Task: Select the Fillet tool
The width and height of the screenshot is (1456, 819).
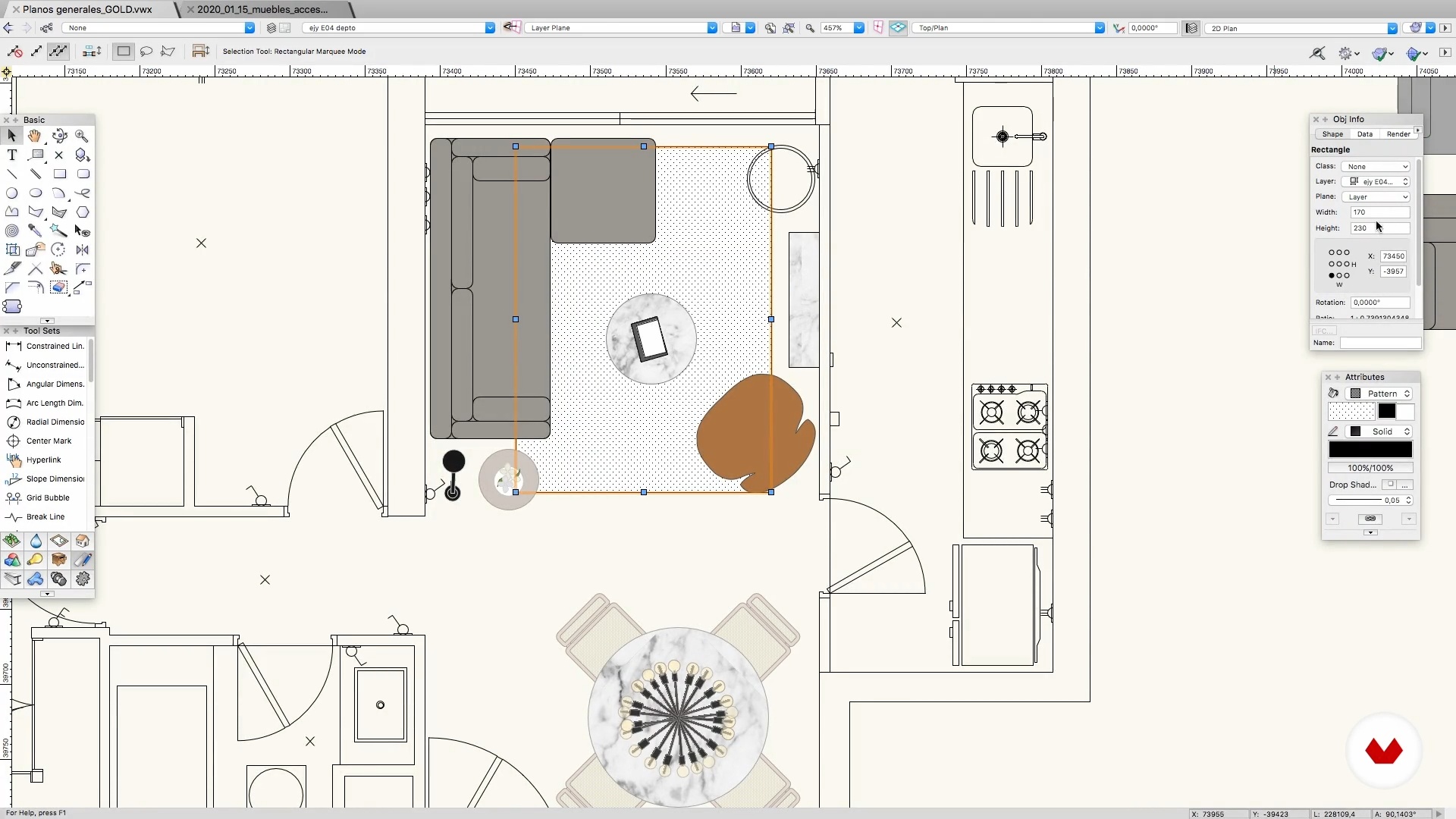Action: pyautogui.click(x=83, y=268)
